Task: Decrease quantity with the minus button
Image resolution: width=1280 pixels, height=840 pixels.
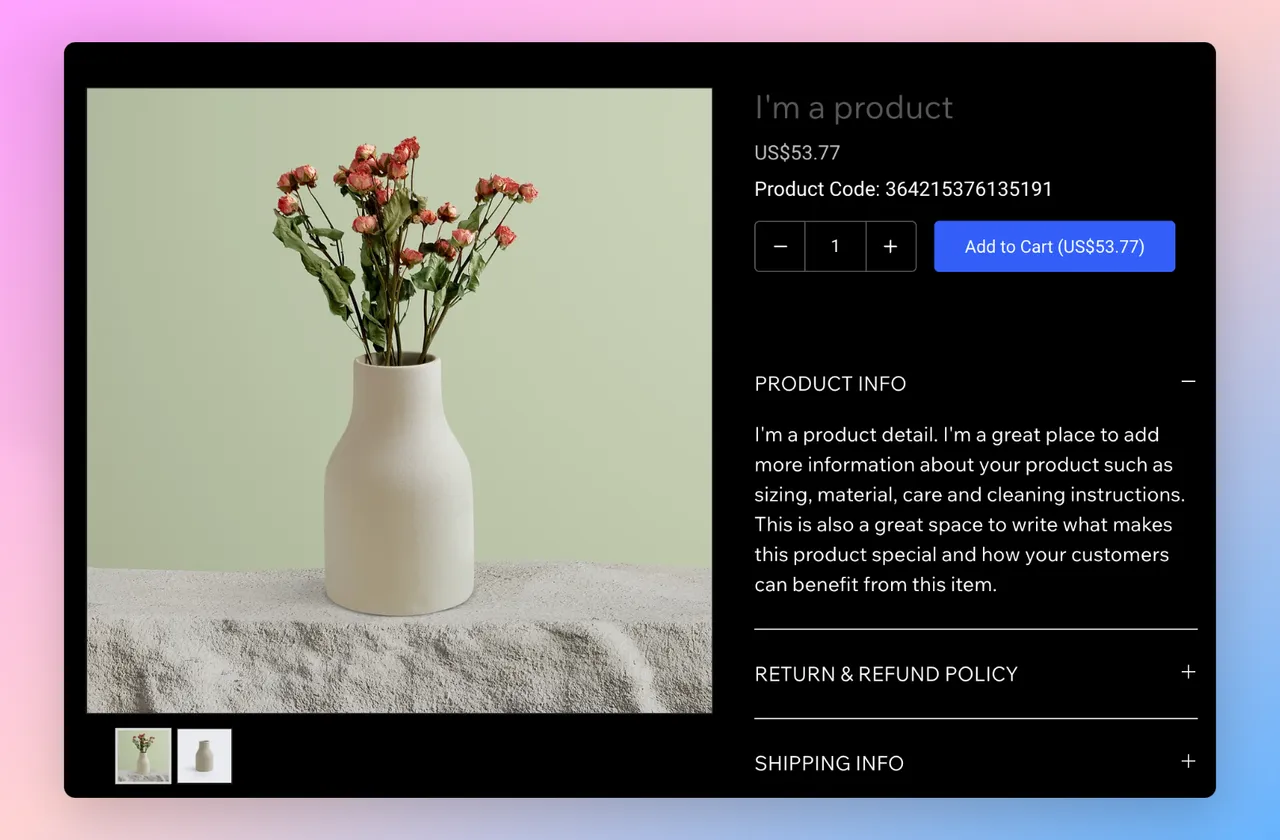Action: coord(780,247)
